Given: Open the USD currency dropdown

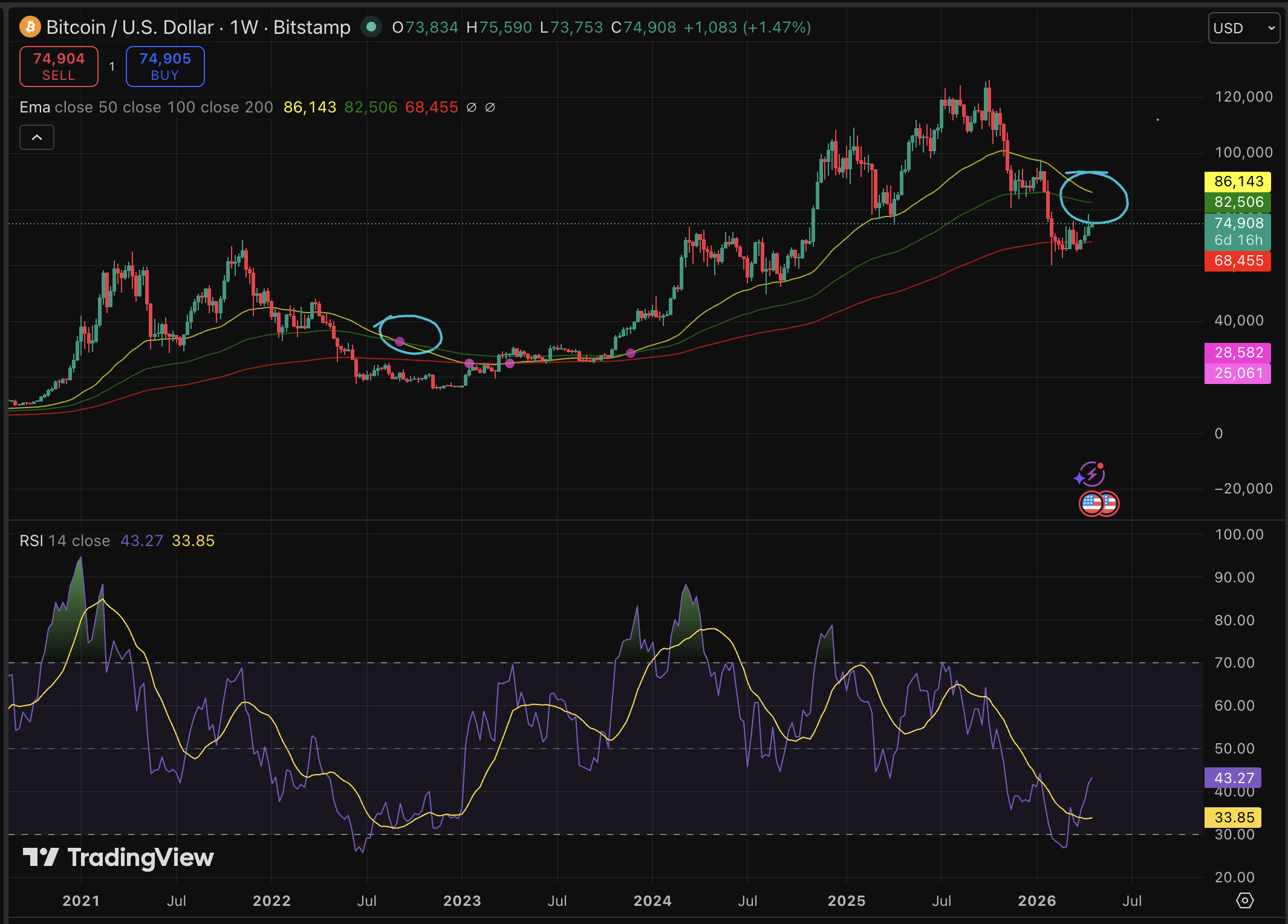Looking at the screenshot, I should [1243, 28].
